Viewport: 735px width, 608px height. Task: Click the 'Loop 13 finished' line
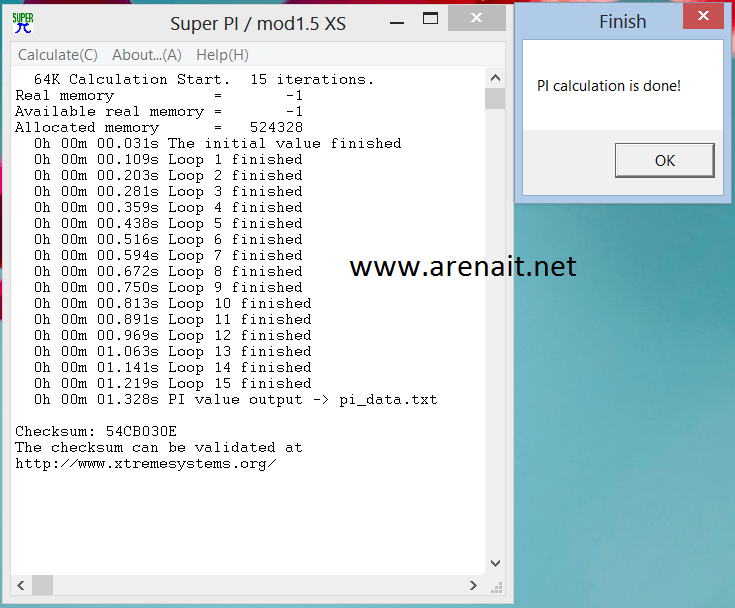click(x=172, y=351)
